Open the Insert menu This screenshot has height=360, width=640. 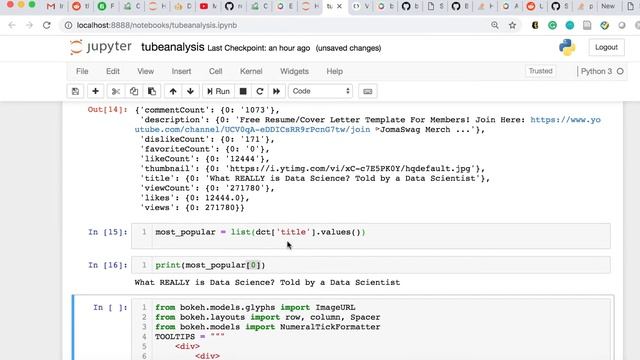coord(181,71)
